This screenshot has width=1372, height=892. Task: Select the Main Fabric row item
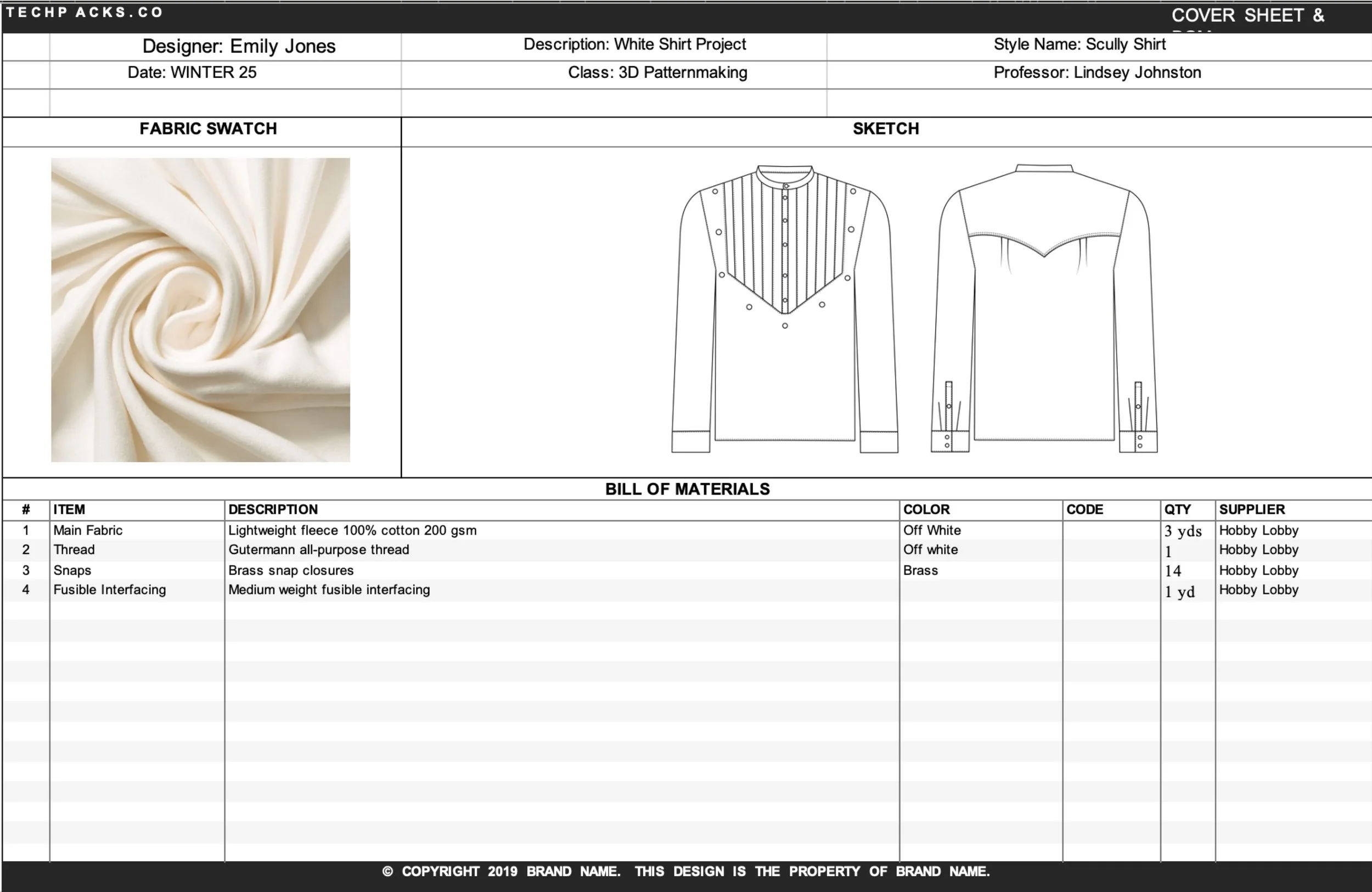(88, 530)
